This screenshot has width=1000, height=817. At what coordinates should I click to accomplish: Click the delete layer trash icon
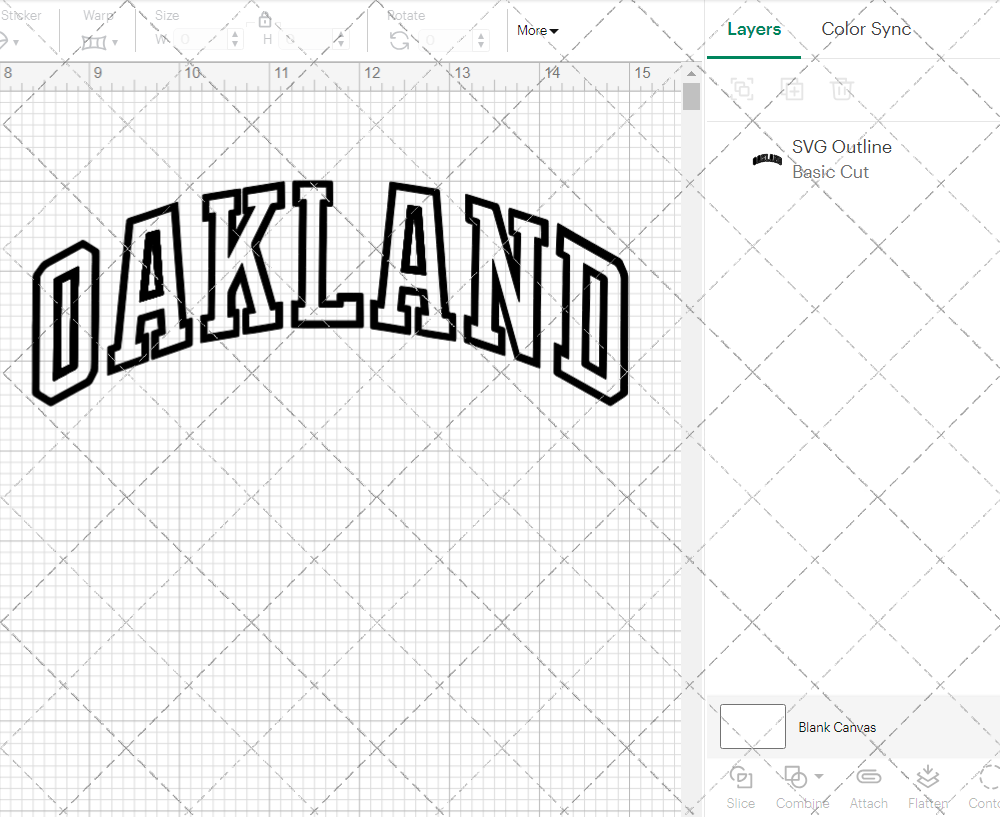click(x=842, y=89)
